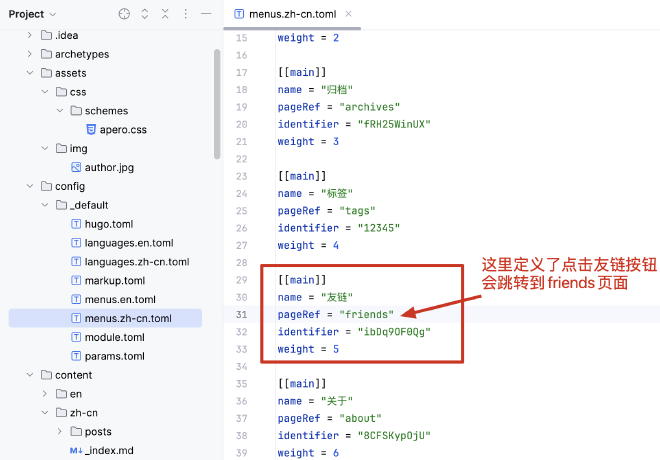Viewport: 660px width, 460px height.
Task: Hide the Project tool window
Action: point(206,14)
